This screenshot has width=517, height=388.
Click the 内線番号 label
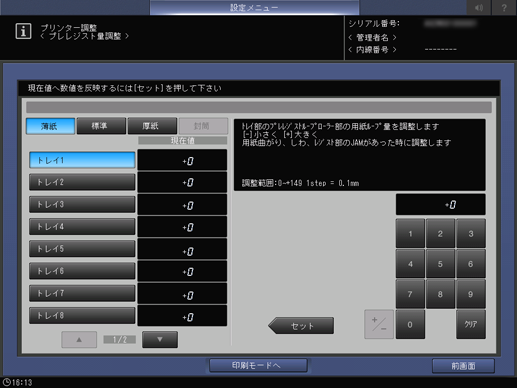pos(372,50)
